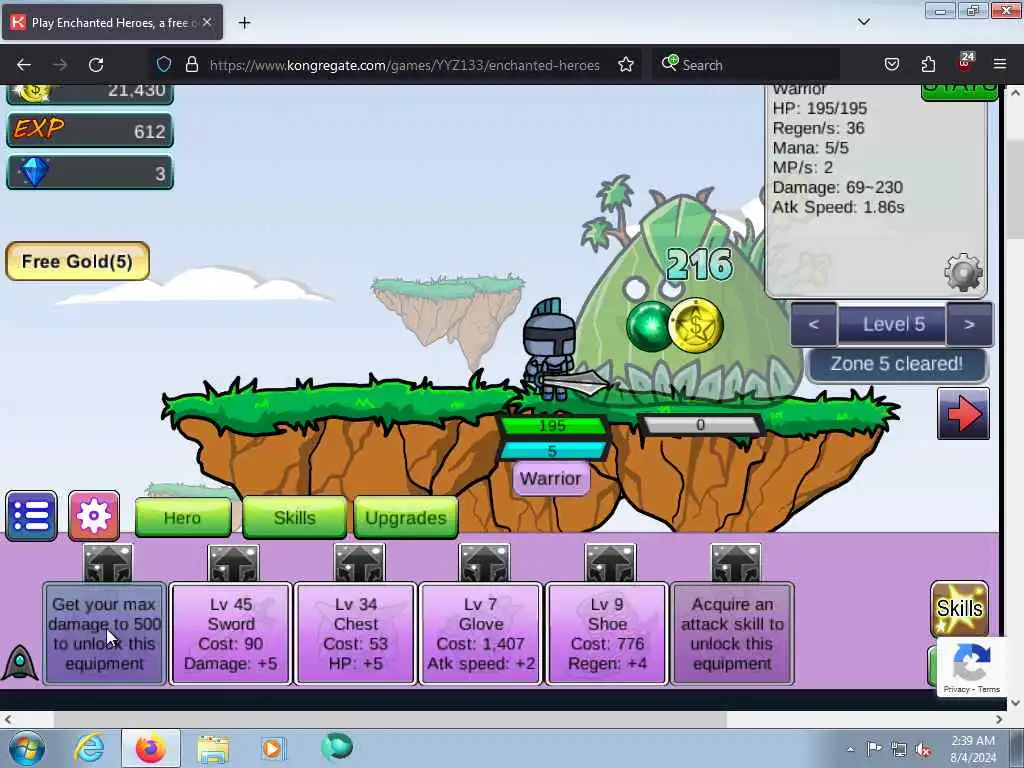Viewport: 1024px width, 768px height.
Task: Open a new browser tab
Action: coord(244,23)
